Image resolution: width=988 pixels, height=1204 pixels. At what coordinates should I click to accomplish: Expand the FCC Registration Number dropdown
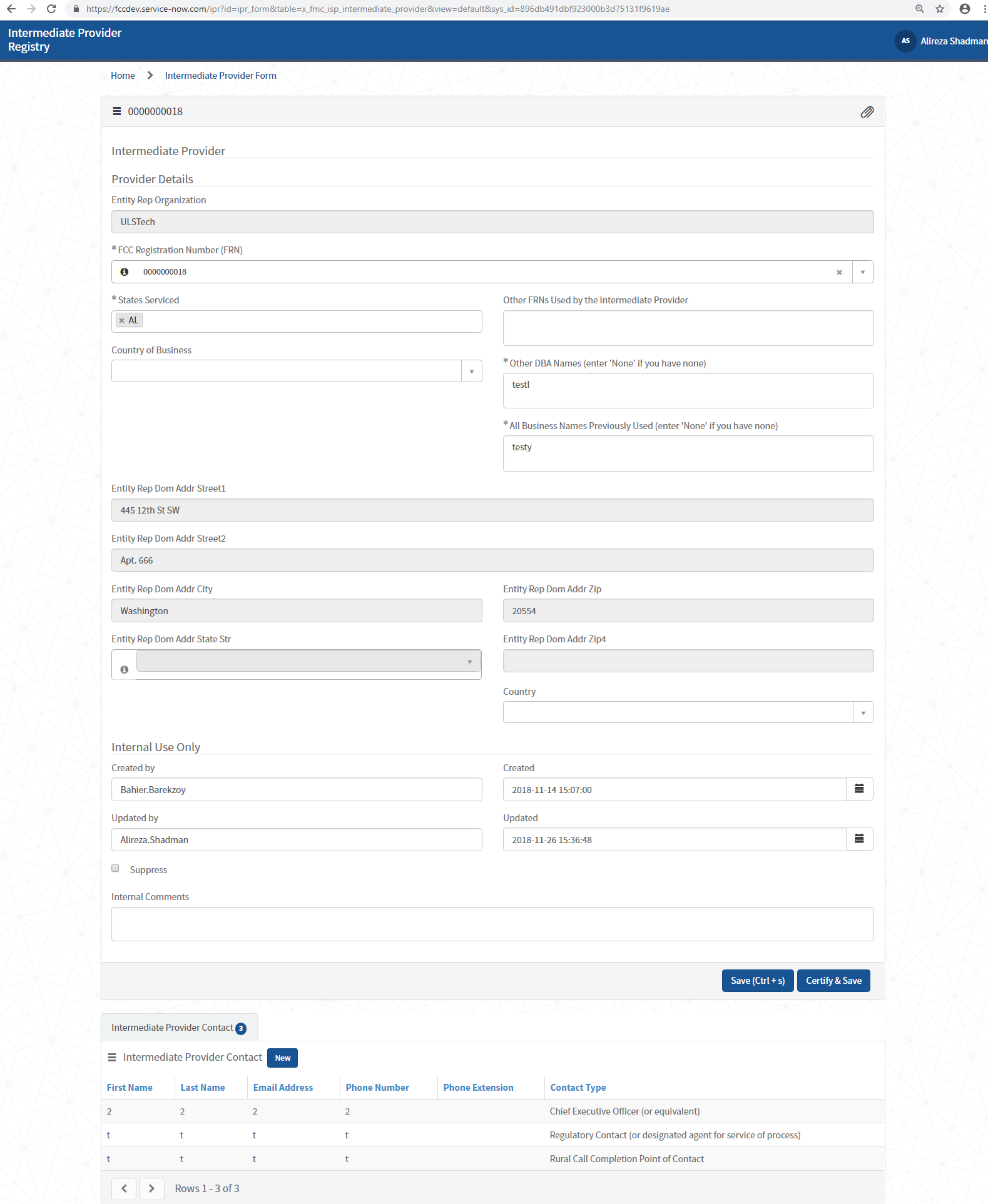click(862, 272)
